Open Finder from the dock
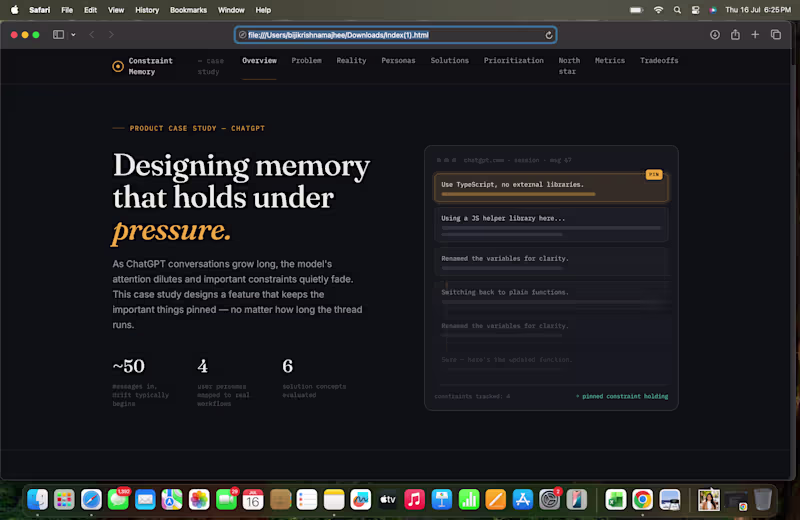The height and width of the screenshot is (520, 800). (x=37, y=500)
